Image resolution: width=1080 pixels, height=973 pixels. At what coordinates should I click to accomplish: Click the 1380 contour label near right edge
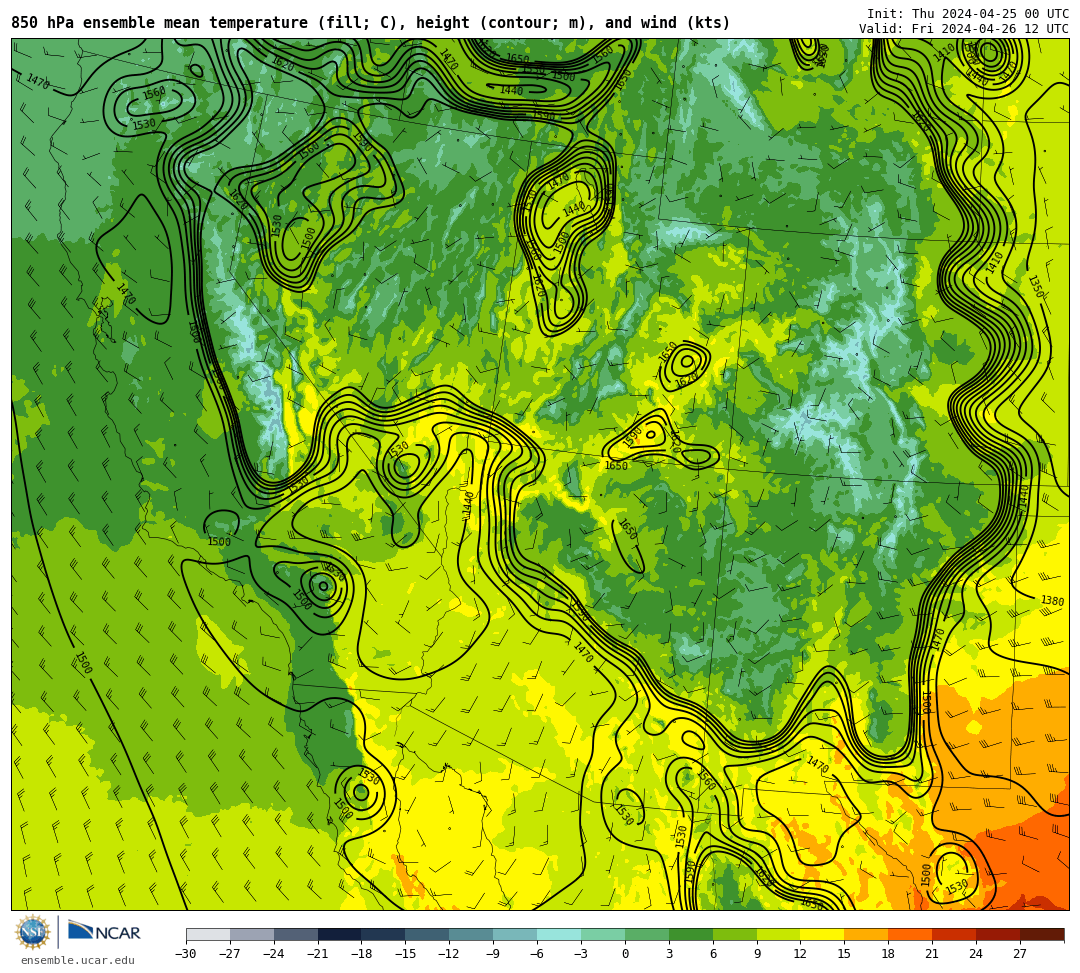pos(1052,600)
